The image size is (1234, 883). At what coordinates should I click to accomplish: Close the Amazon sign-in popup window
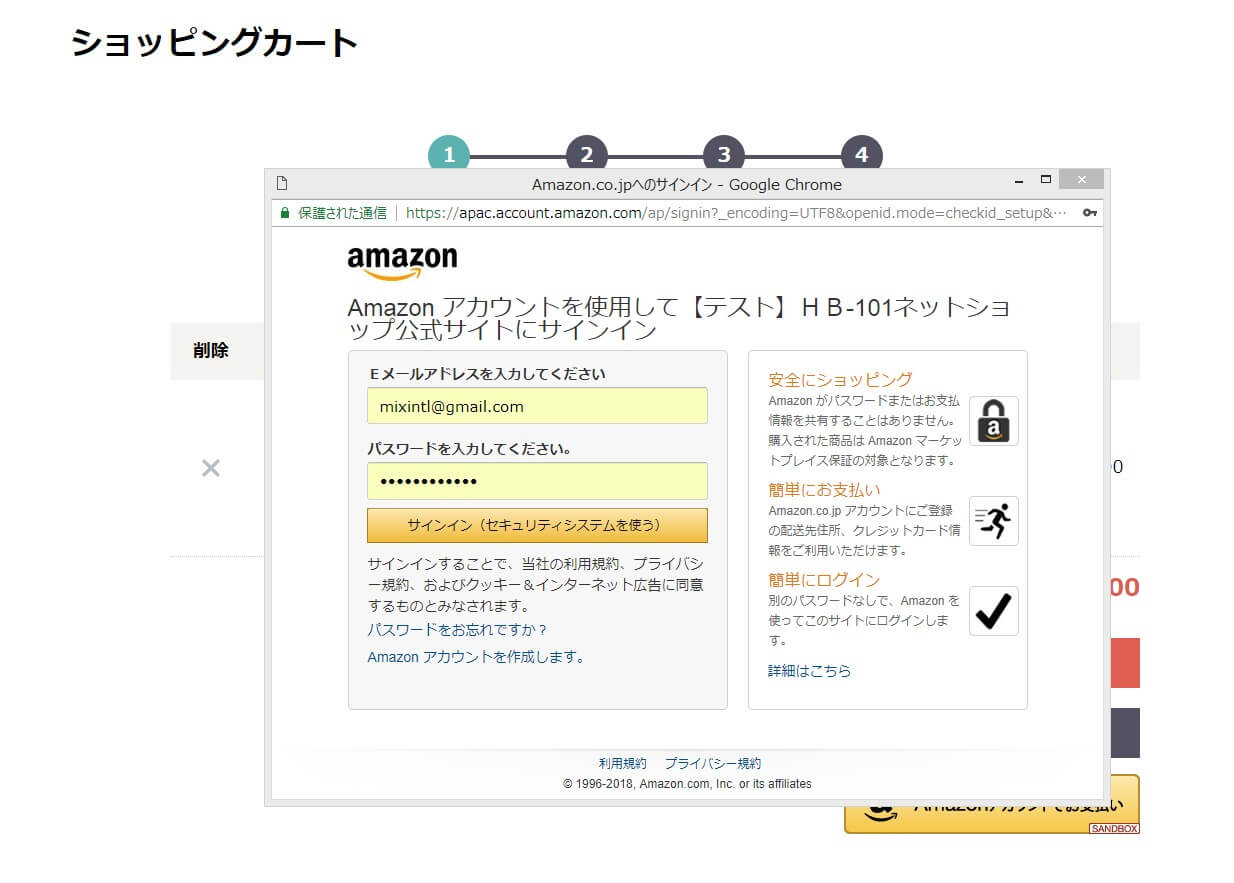tap(1081, 180)
